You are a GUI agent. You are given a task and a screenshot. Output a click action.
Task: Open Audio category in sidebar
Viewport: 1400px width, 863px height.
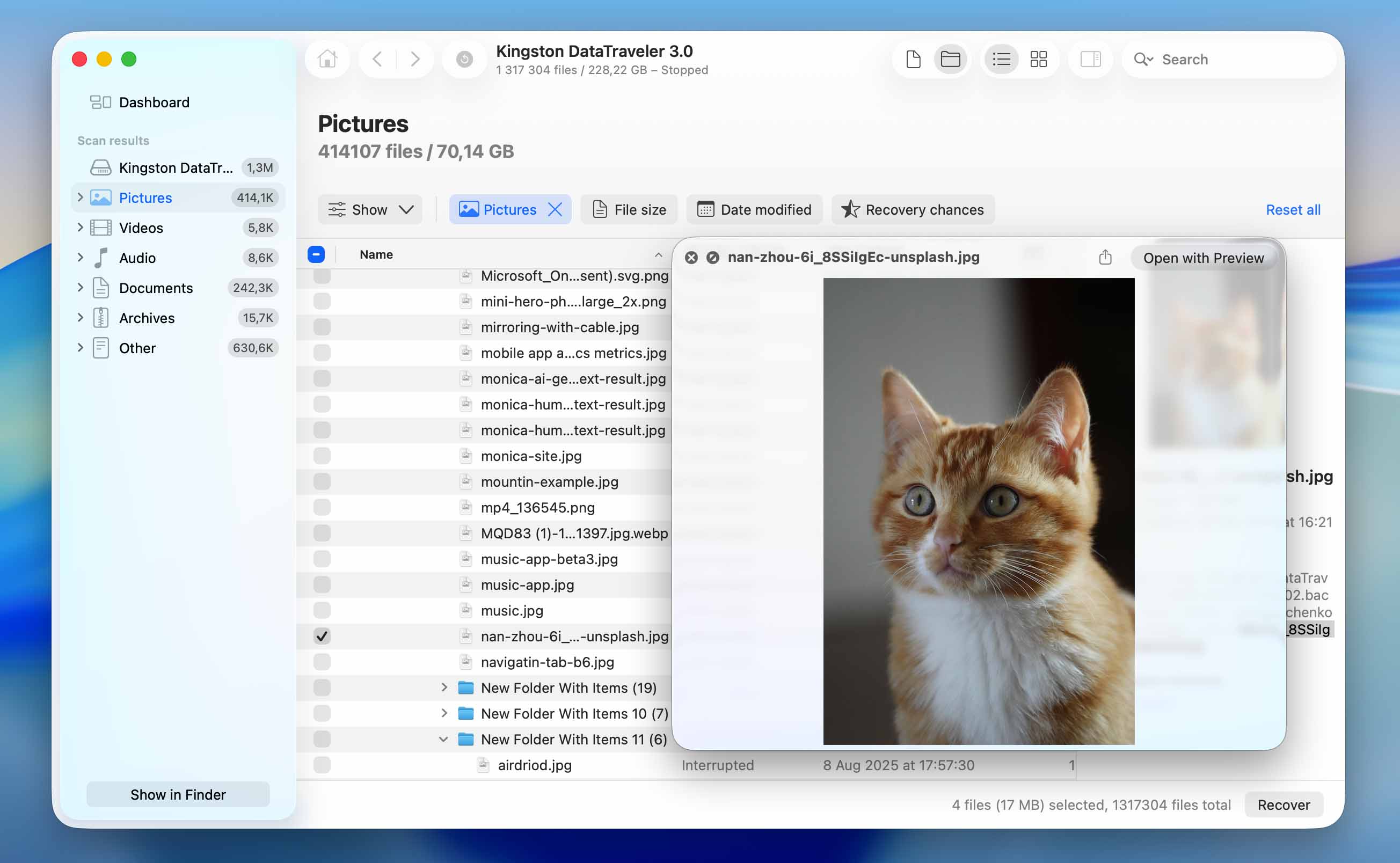click(x=178, y=258)
